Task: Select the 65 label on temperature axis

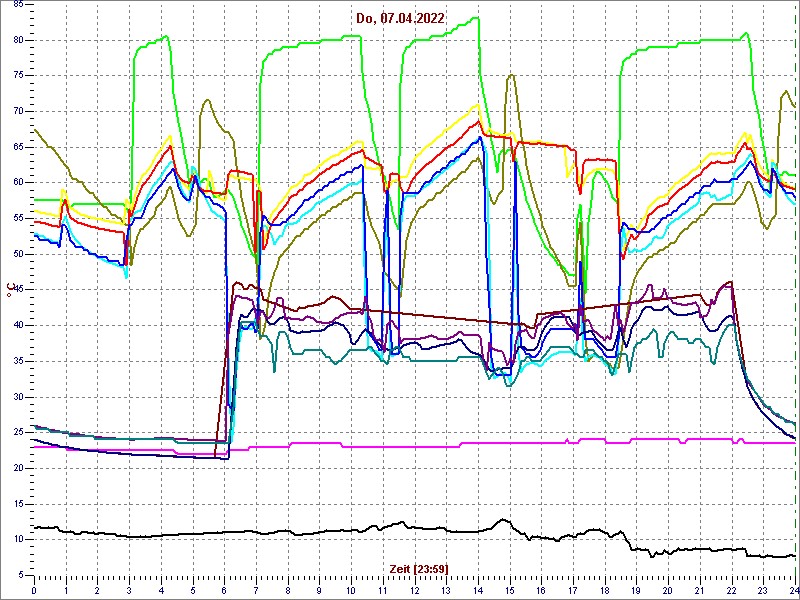Action: point(19,147)
